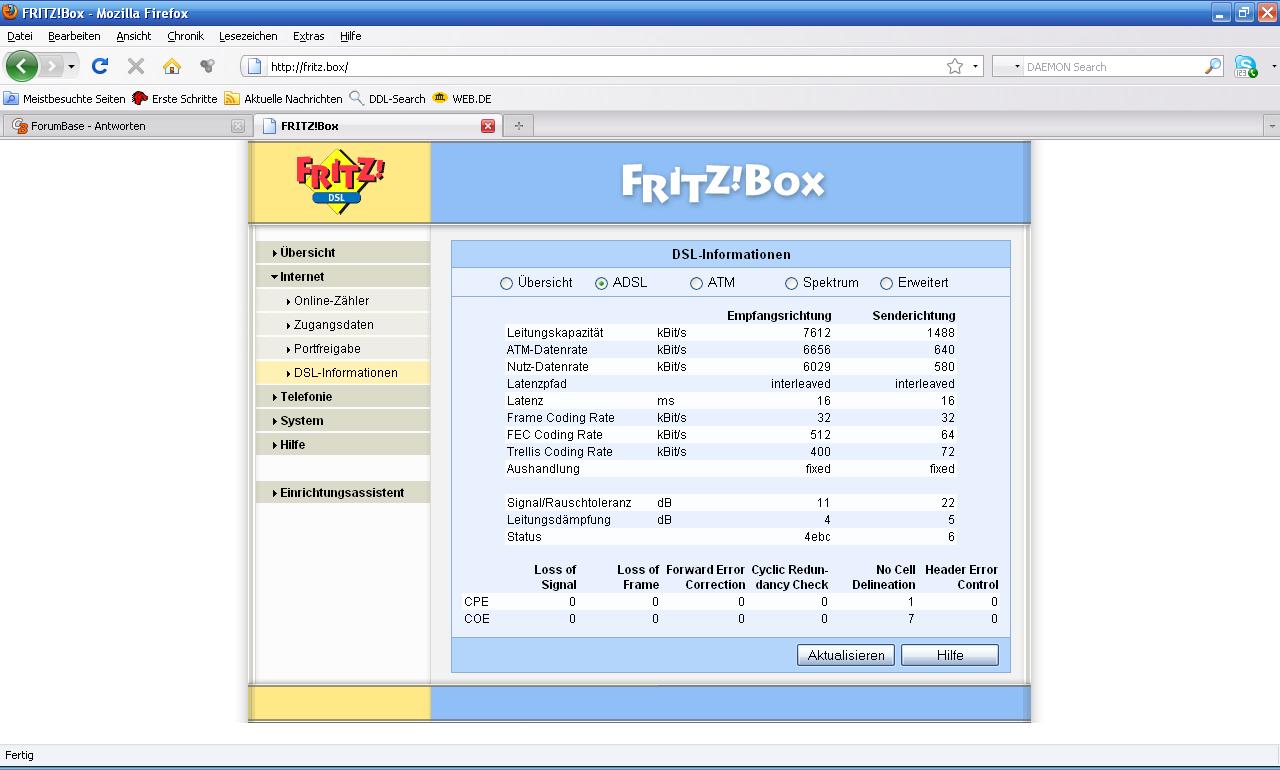Open the address bar history dropdown

point(976,67)
